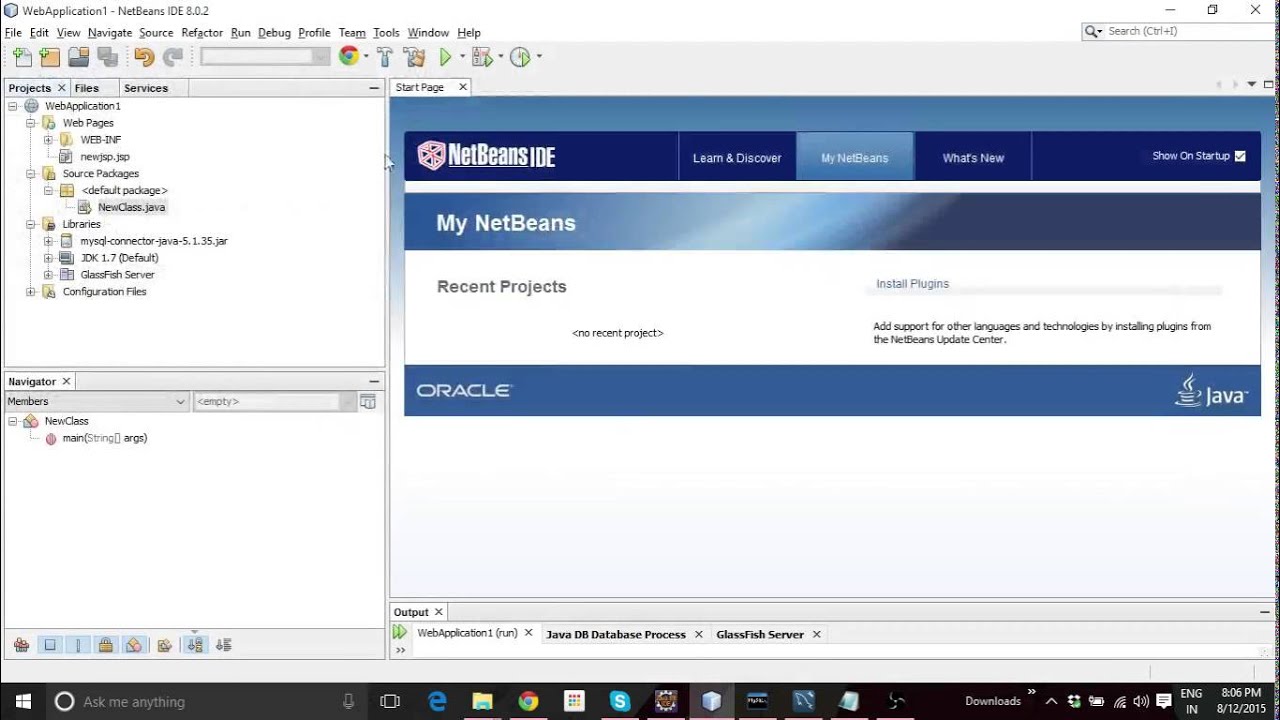
Task: Click the Save All toolbar icon
Action: (107, 57)
